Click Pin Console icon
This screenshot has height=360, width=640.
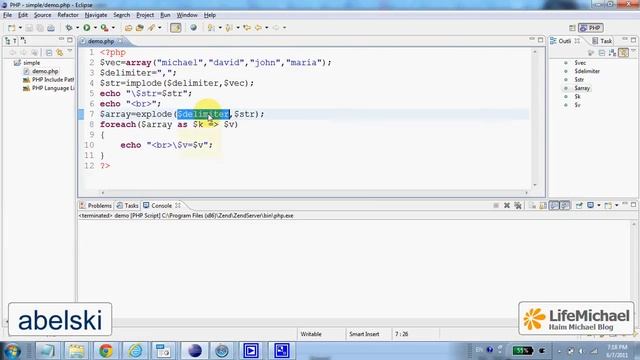(579, 205)
